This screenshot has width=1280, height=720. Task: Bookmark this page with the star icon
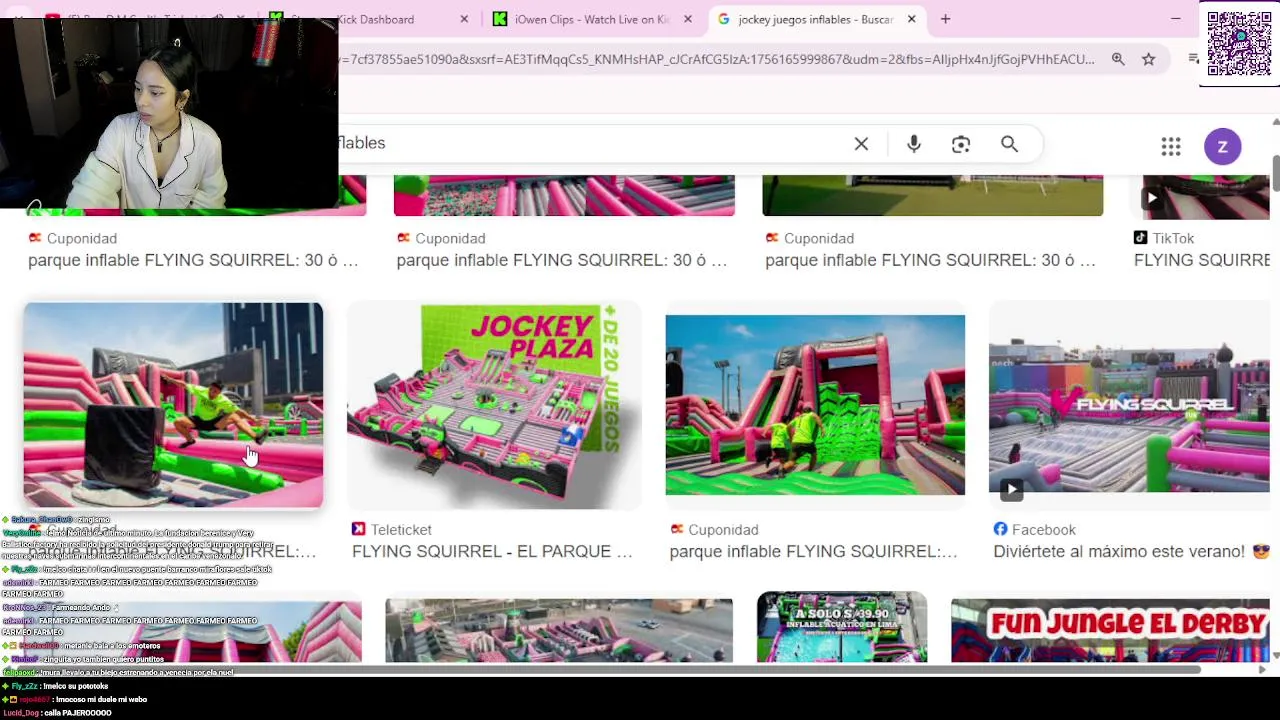point(1149,59)
